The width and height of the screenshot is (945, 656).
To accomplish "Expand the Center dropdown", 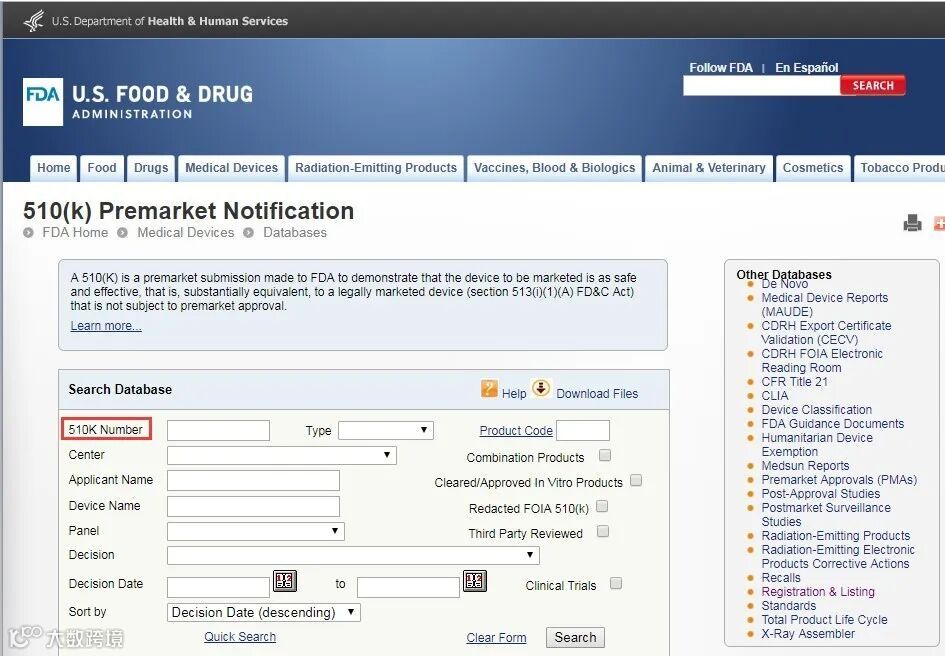I will (x=281, y=455).
